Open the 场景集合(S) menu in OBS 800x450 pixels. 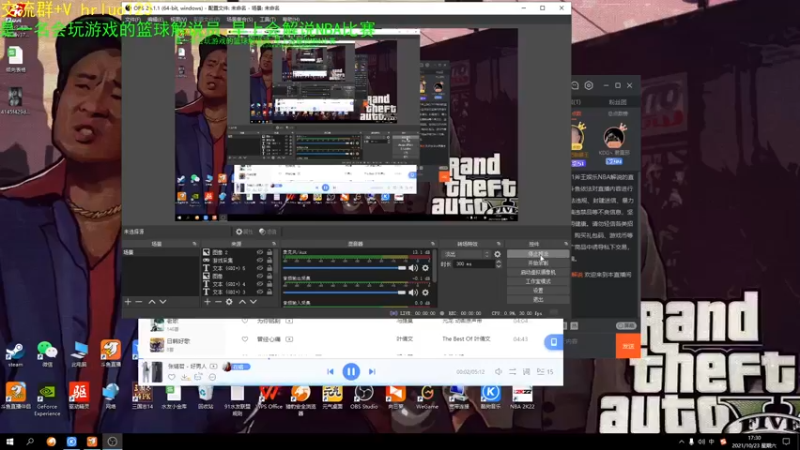click(240, 19)
